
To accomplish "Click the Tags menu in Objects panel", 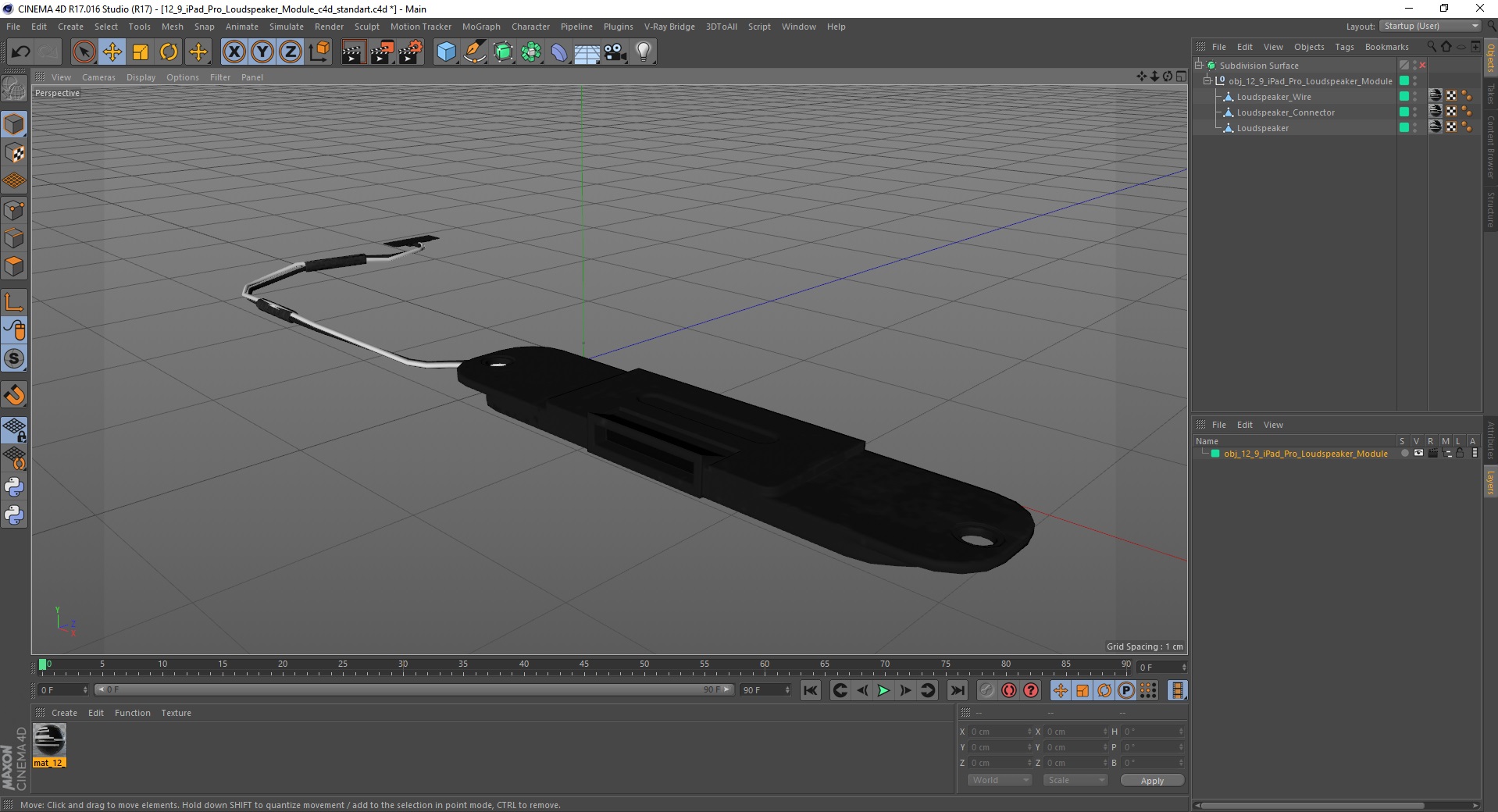I will [x=1344, y=47].
